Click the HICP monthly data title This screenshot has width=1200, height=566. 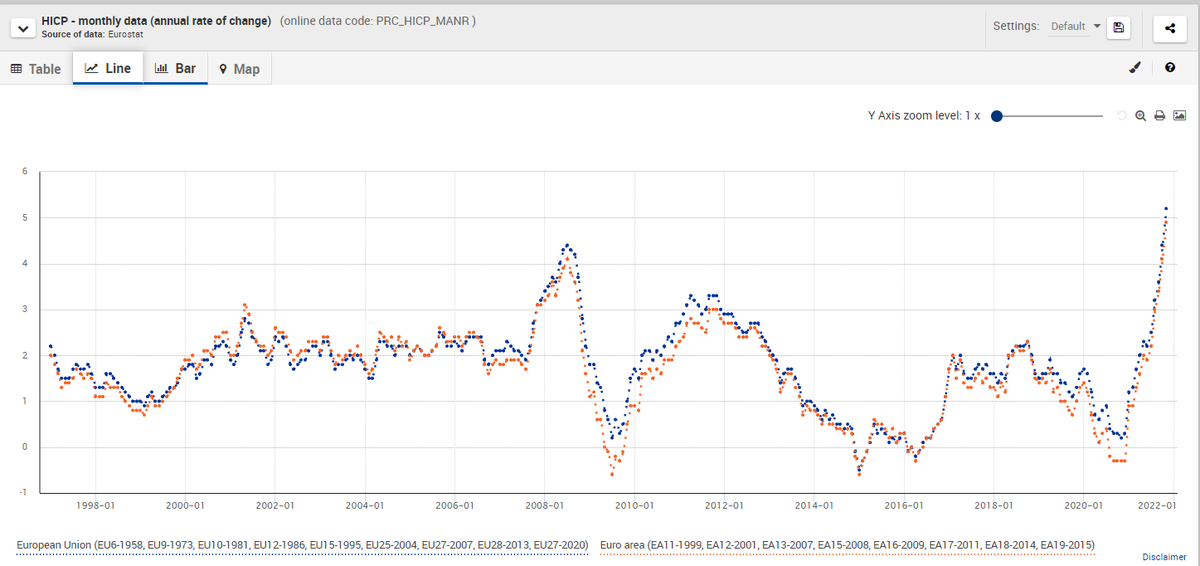157,21
